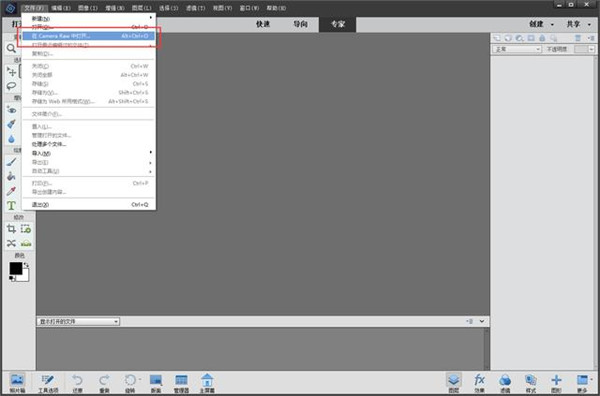This screenshot has height=396, width=600.
Task: Open the Help menu
Action: tap(276, 8)
